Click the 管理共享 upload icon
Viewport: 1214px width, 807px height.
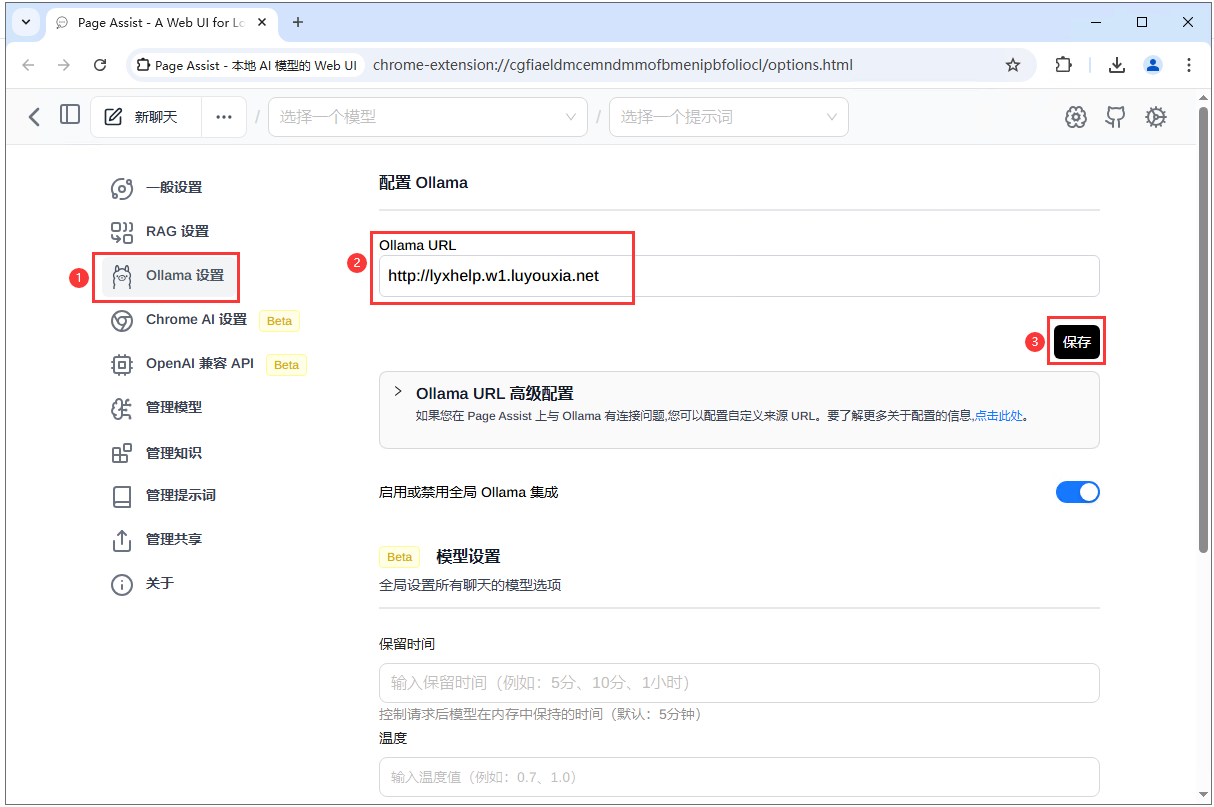pos(121,540)
